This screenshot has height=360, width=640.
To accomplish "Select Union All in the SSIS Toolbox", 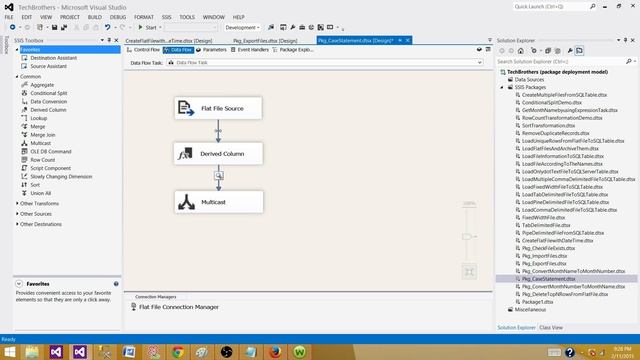I will [x=40, y=193].
